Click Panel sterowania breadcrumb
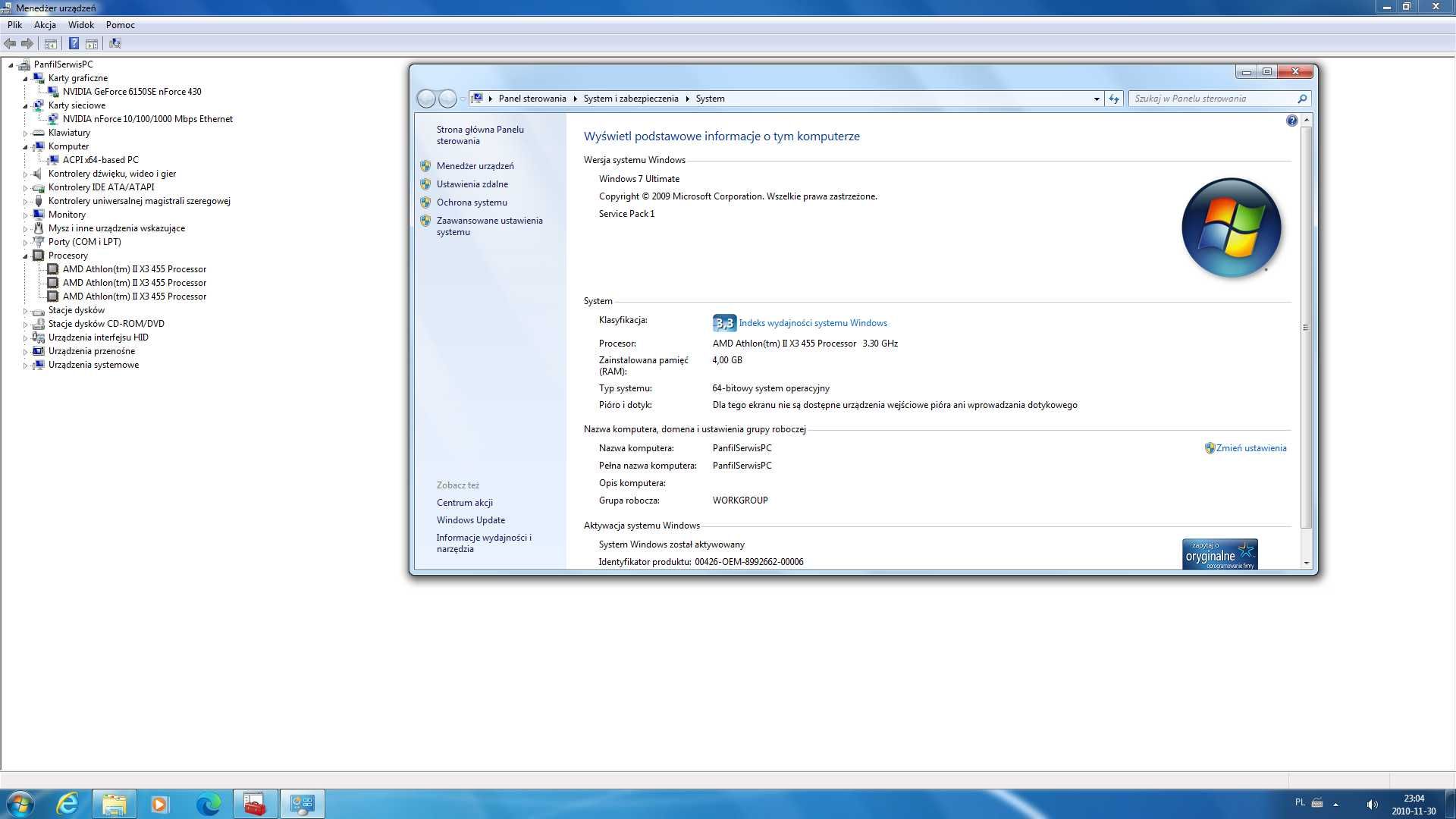The height and width of the screenshot is (819, 1456). point(532,99)
